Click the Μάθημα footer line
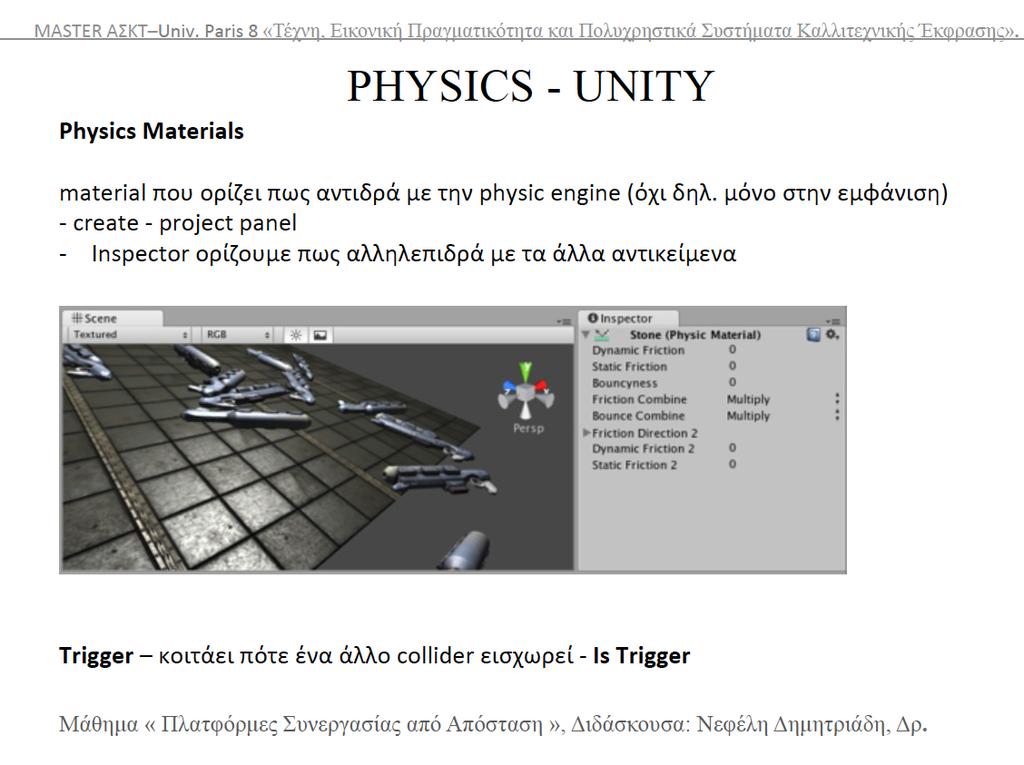Viewport: 1024px width, 765px height. [x=493, y=724]
